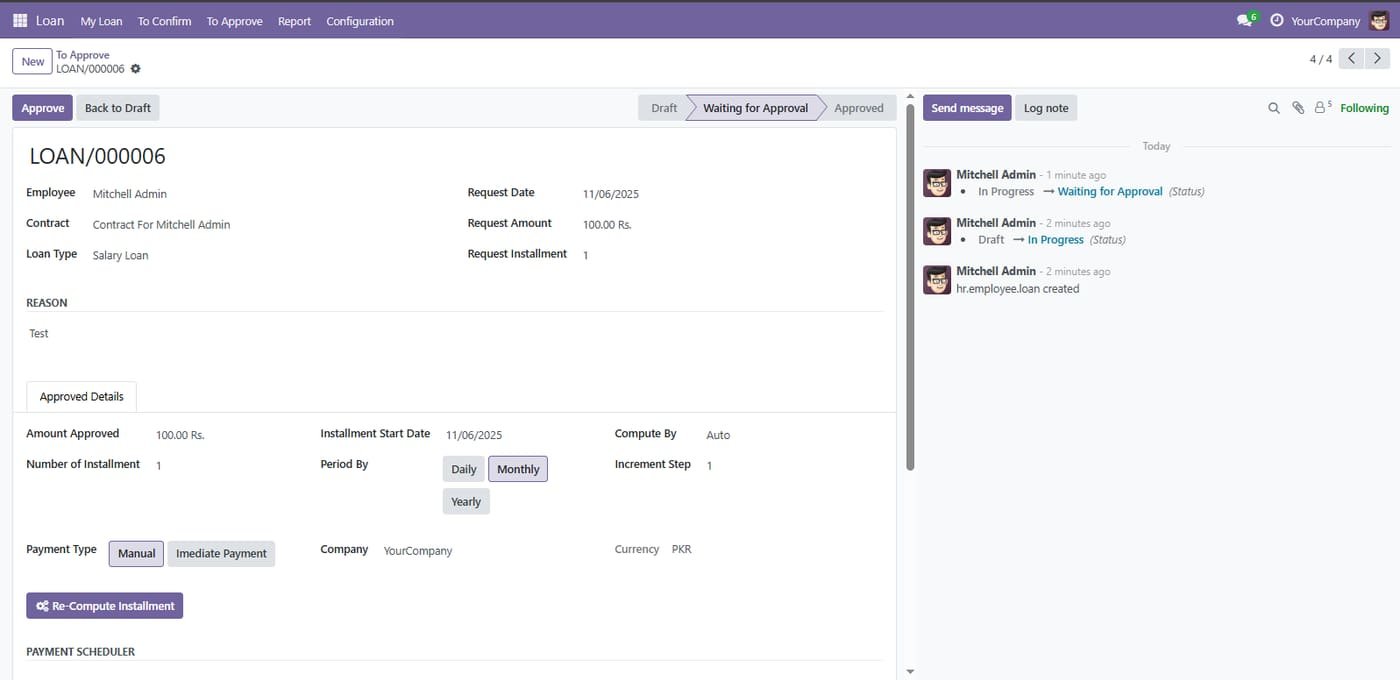Viewport: 1400px width, 680px height.
Task: Click Mitchell Admin user avatar in top bar
Action: coord(1379,20)
